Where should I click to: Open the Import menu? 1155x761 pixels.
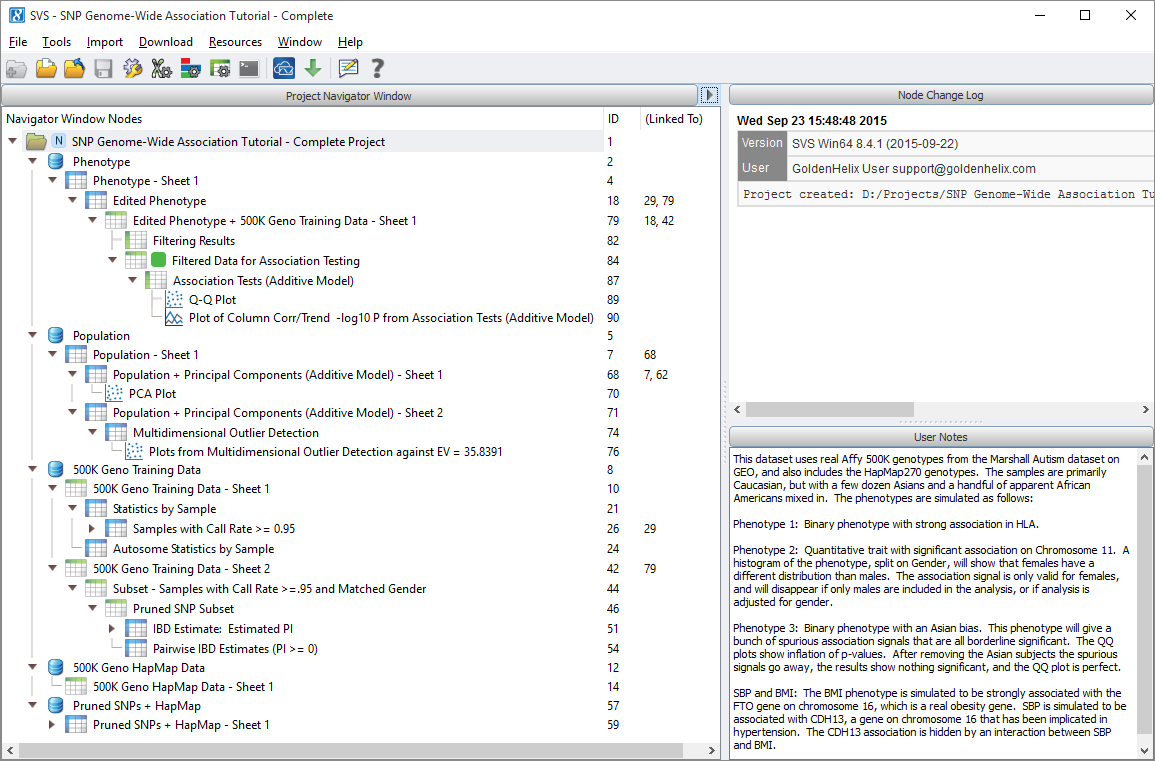(104, 42)
